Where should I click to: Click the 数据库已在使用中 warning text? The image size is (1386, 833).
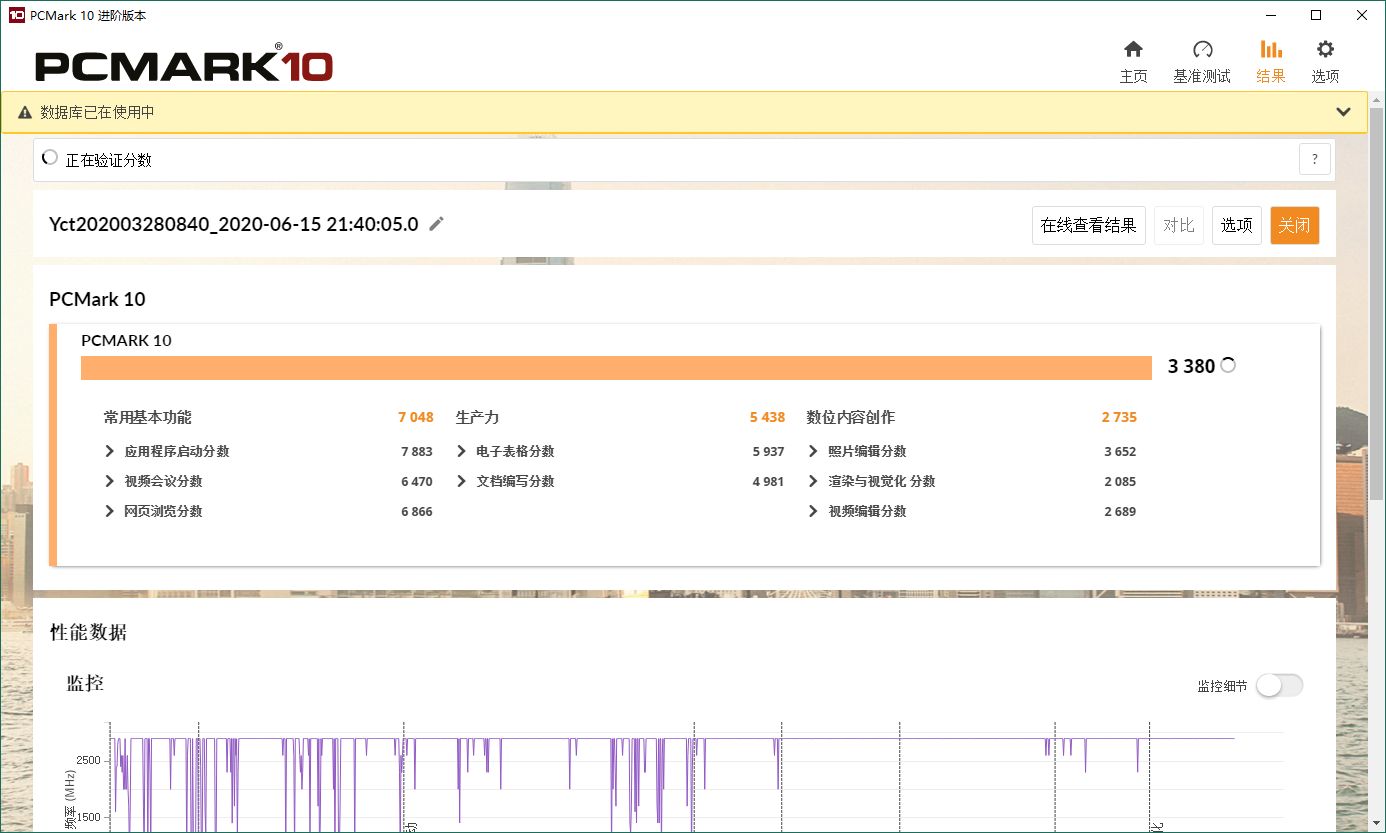tap(97, 112)
